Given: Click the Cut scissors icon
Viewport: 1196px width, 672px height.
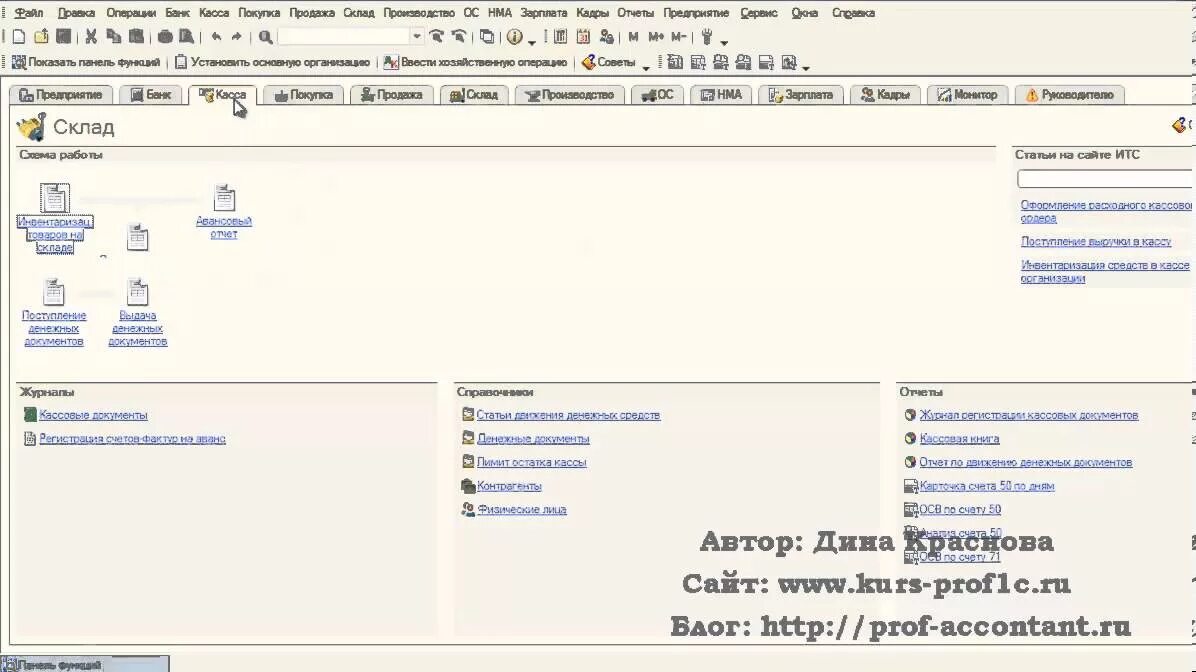Looking at the screenshot, I should tap(91, 37).
